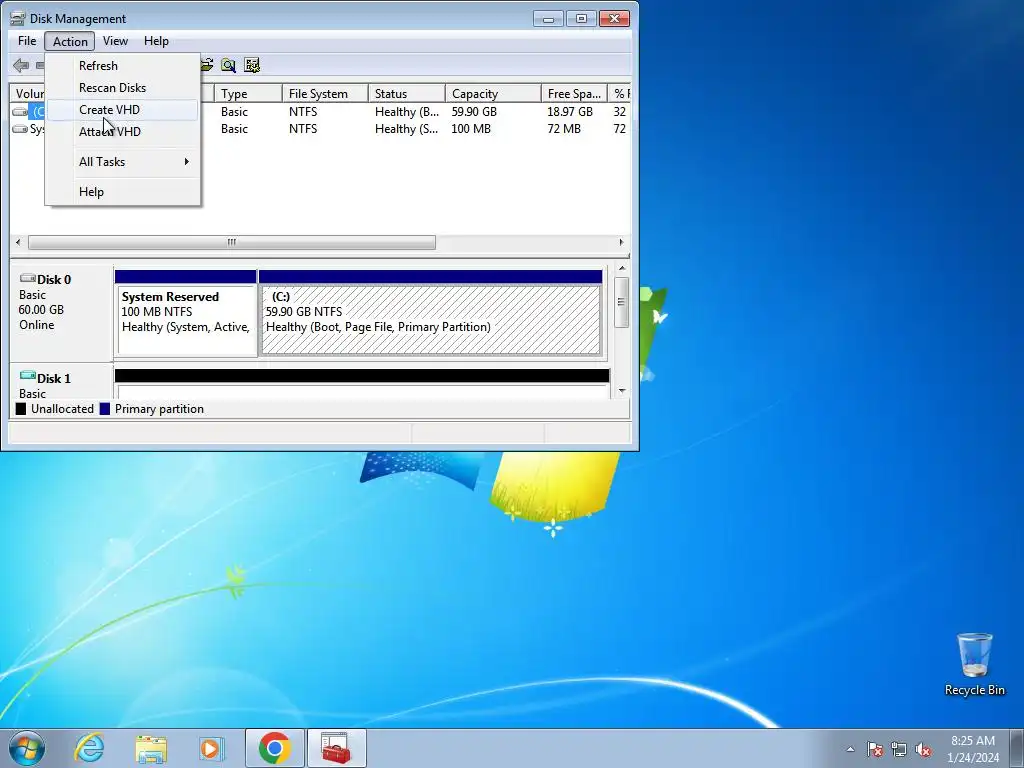
Task: Select the Recycle Bin desktop icon
Action: [974, 664]
